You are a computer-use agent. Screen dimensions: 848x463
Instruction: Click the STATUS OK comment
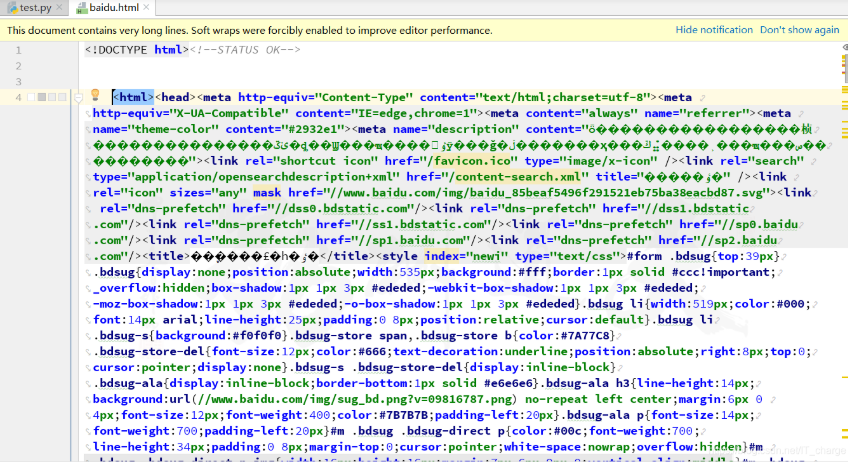point(245,50)
